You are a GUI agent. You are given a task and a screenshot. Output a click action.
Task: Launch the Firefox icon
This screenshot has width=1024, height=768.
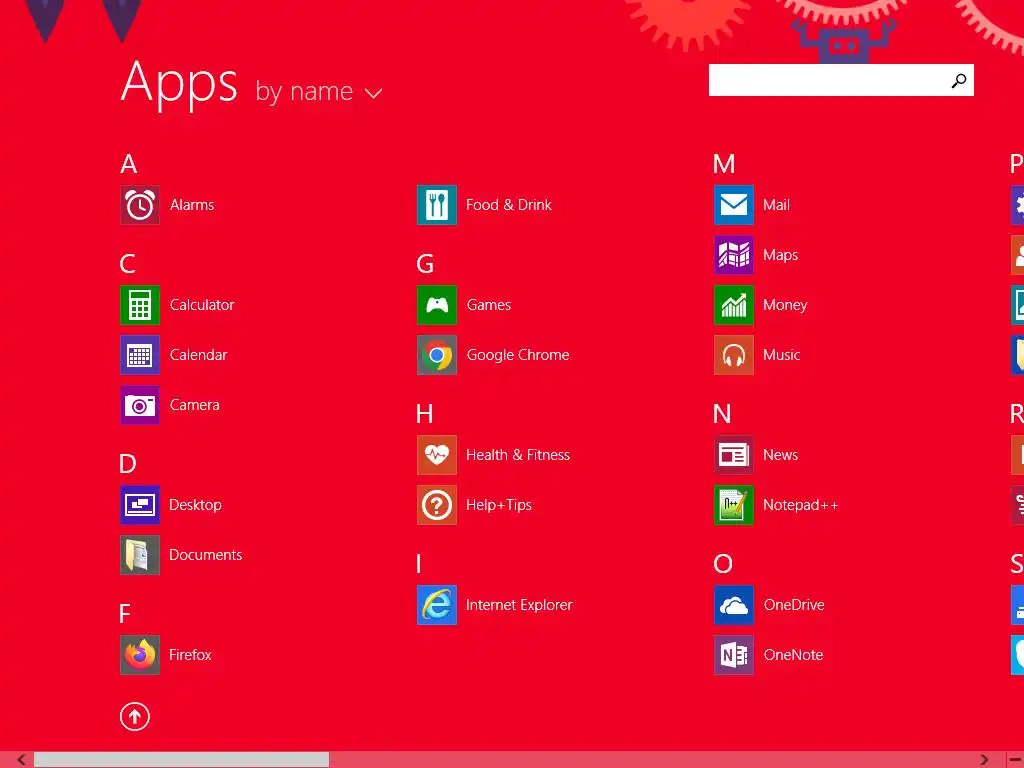coord(140,655)
